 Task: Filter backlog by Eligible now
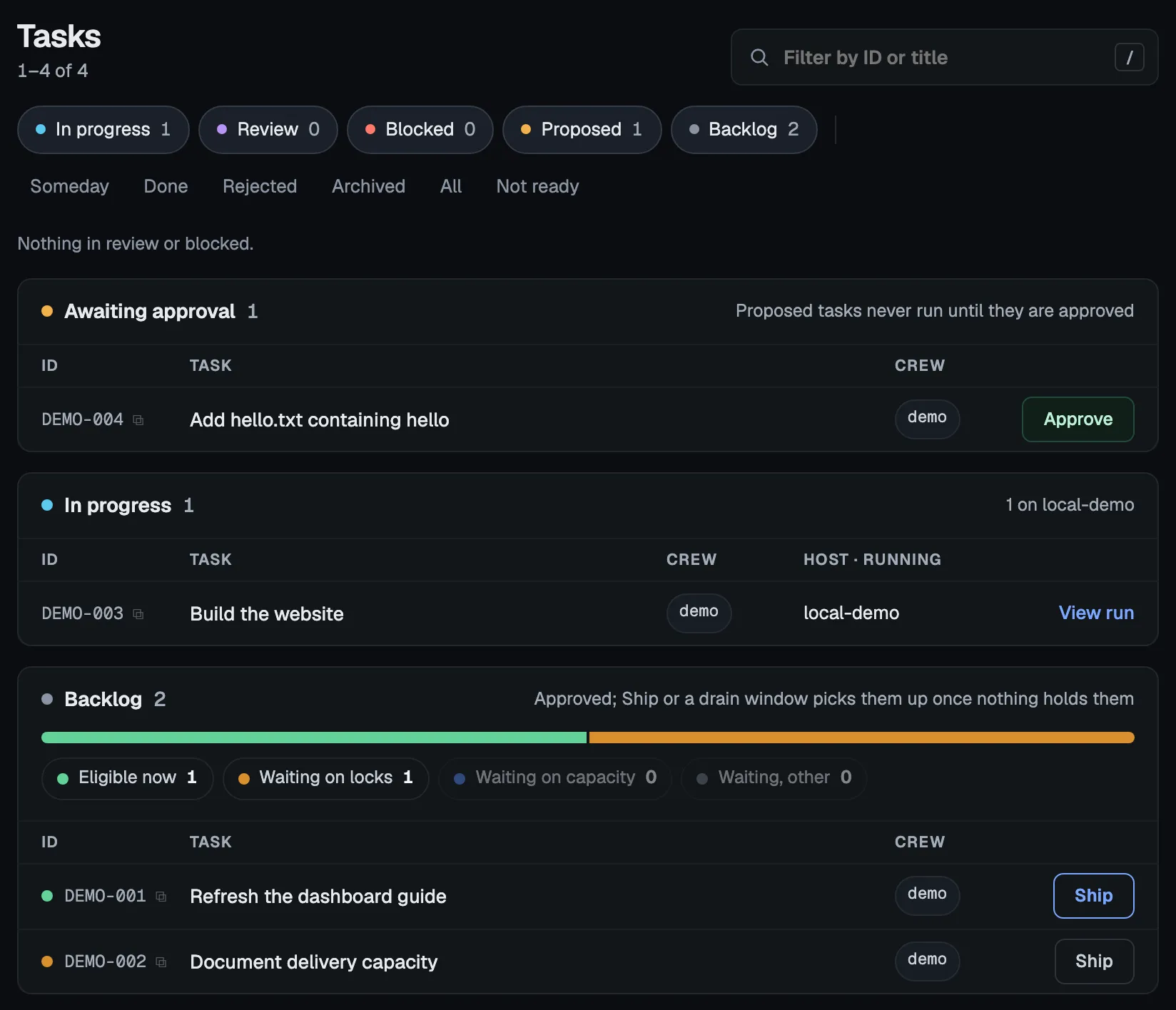coord(128,778)
